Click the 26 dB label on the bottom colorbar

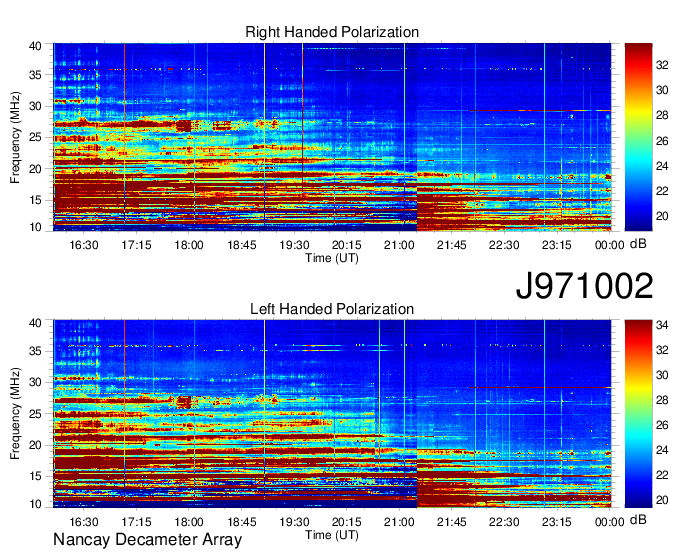(662, 425)
